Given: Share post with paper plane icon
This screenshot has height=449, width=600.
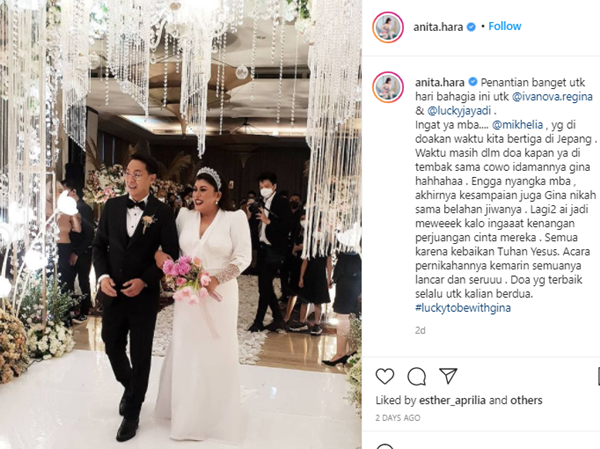Looking at the screenshot, I should [x=448, y=376].
